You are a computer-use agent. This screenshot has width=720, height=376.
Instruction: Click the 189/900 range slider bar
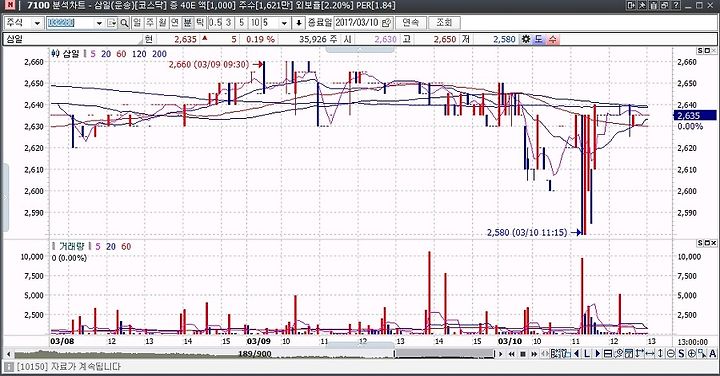[255, 354]
